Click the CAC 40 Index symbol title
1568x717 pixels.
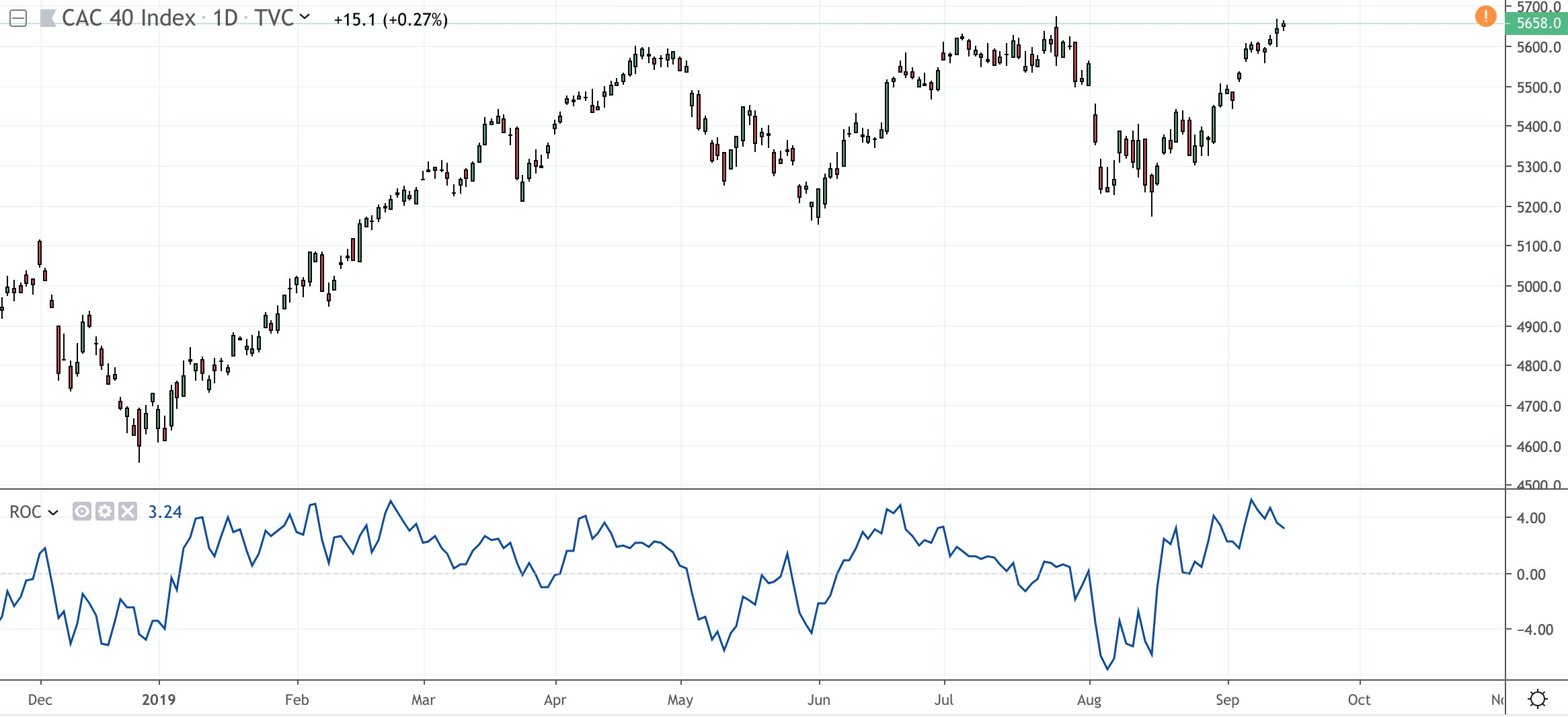(x=128, y=18)
